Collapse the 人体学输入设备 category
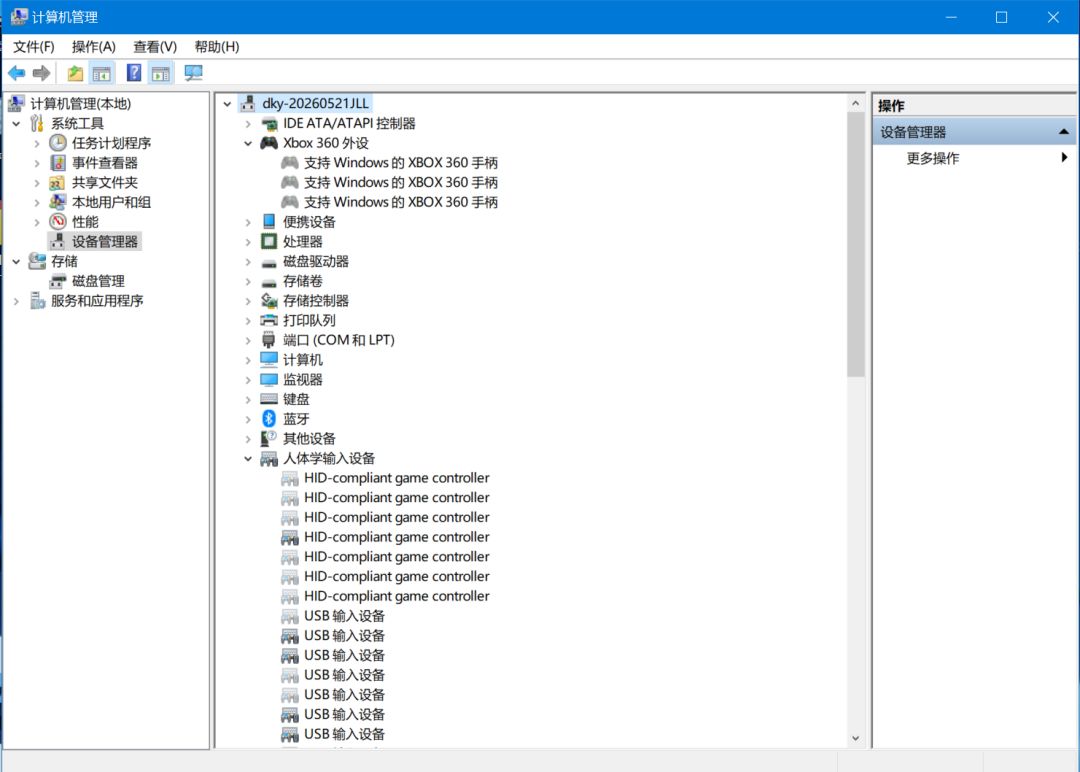Viewport: 1080px width, 772px height. point(248,459)
